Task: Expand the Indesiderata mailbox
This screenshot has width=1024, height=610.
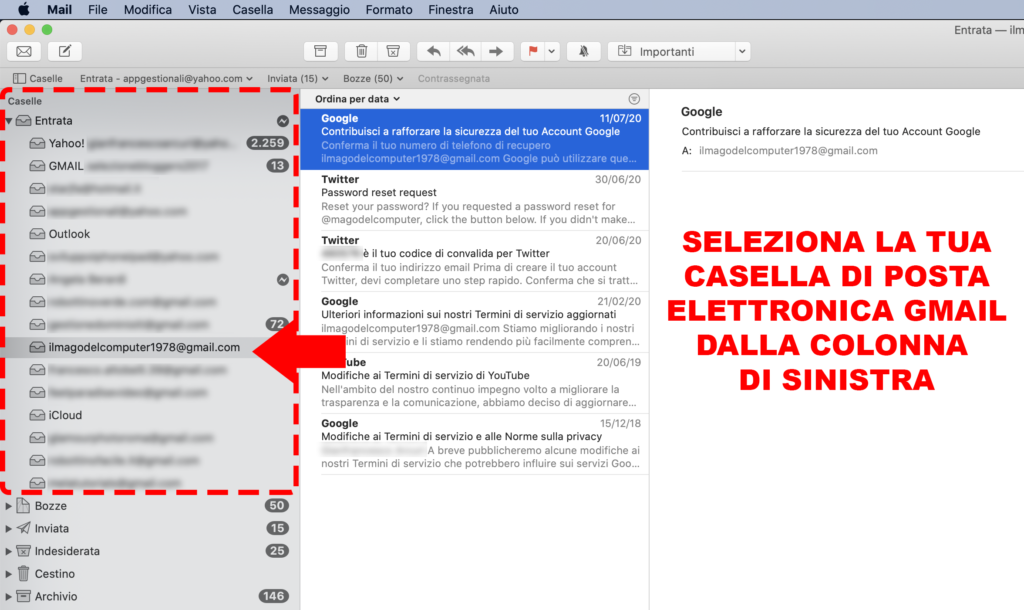Action: point(8,551)
